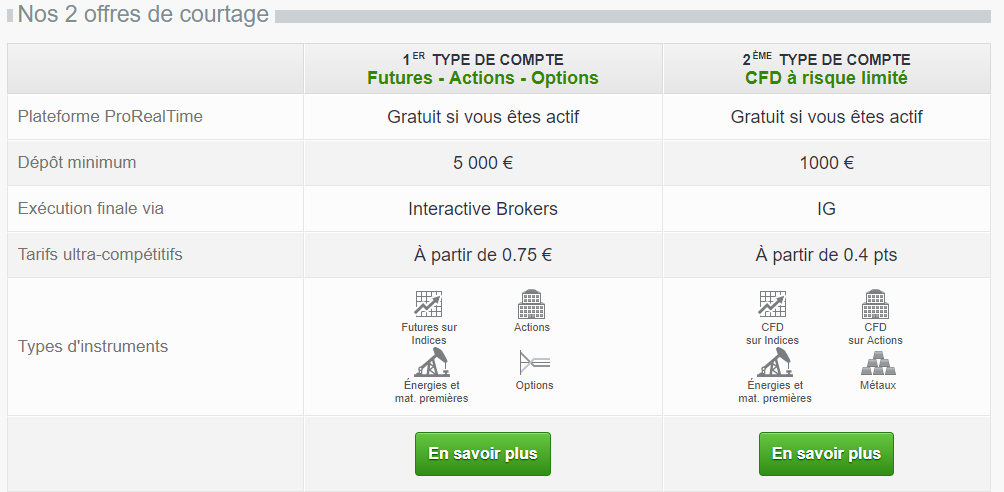Click the Métaux gold bars icon
This screenshot has height=492, width=1004.
[877, 364]
